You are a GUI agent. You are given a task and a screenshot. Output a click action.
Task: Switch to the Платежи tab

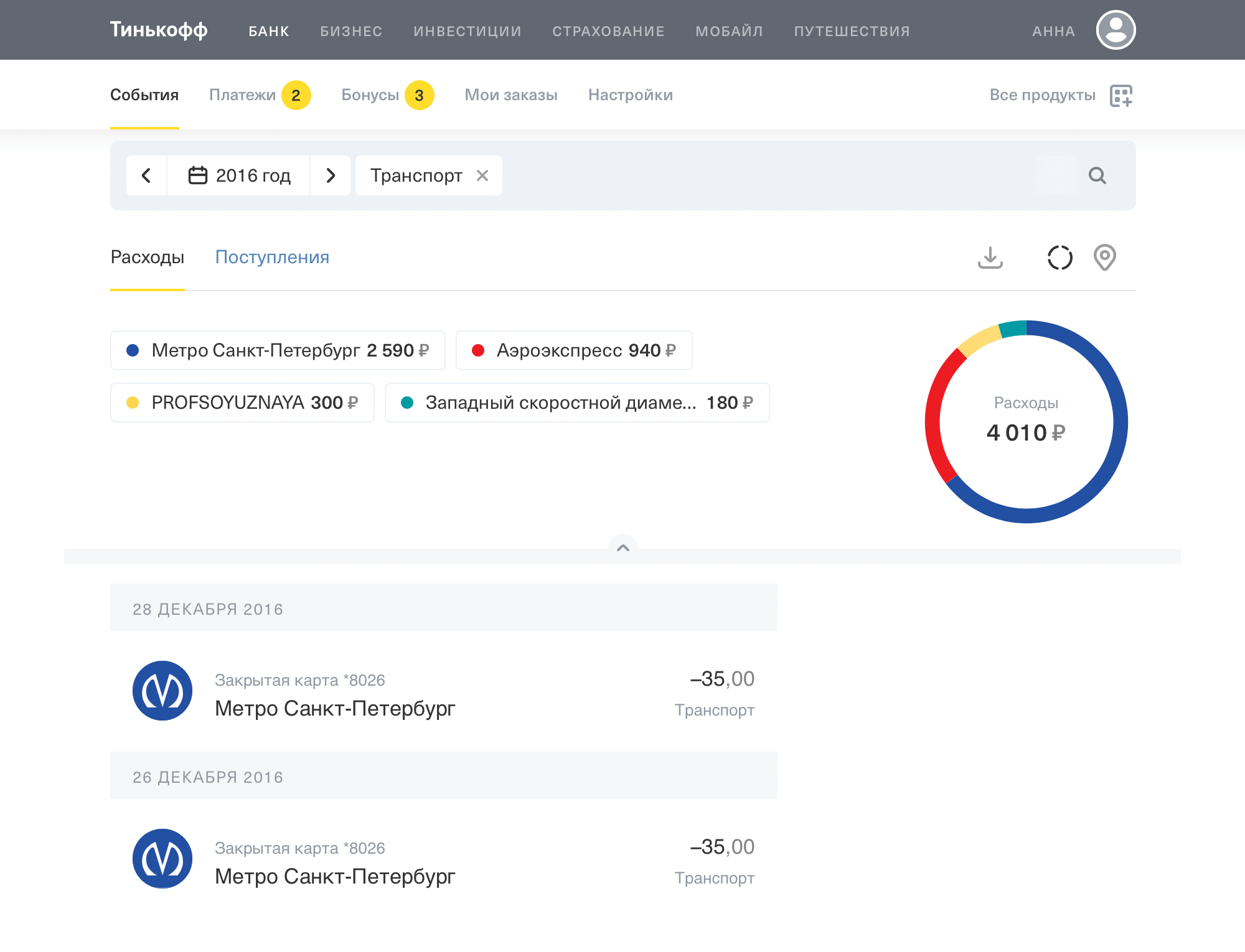[x=260, y=95]
